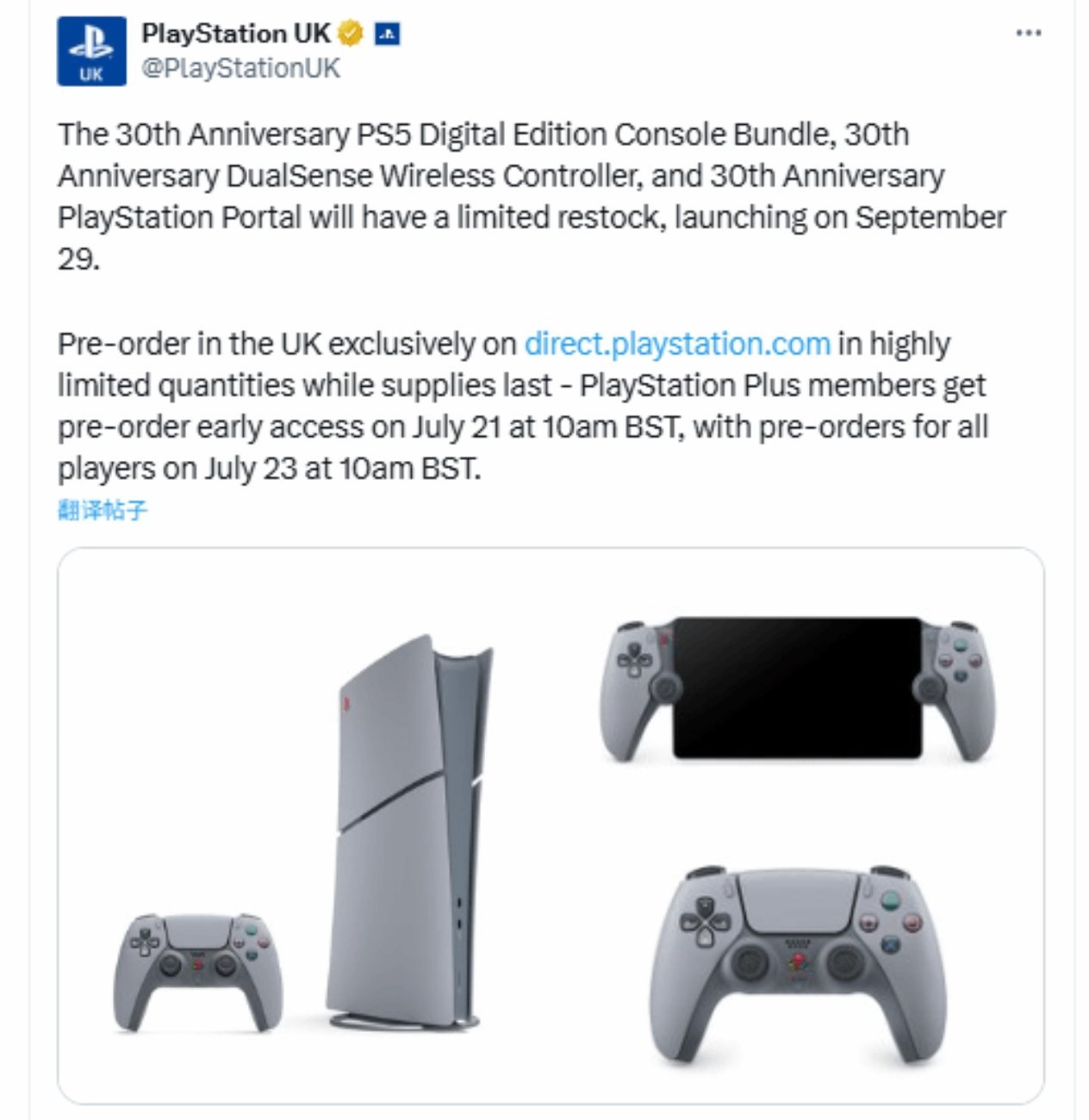The image size is (1089, 1120).
Task: Click 翻译帖子 to translate the post
Action: pos(103,510)
